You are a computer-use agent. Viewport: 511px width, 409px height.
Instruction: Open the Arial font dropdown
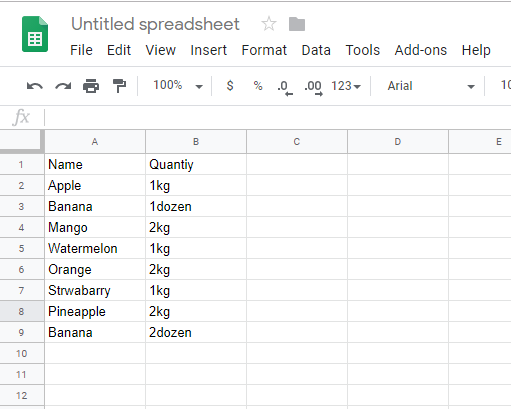[430, 86]
